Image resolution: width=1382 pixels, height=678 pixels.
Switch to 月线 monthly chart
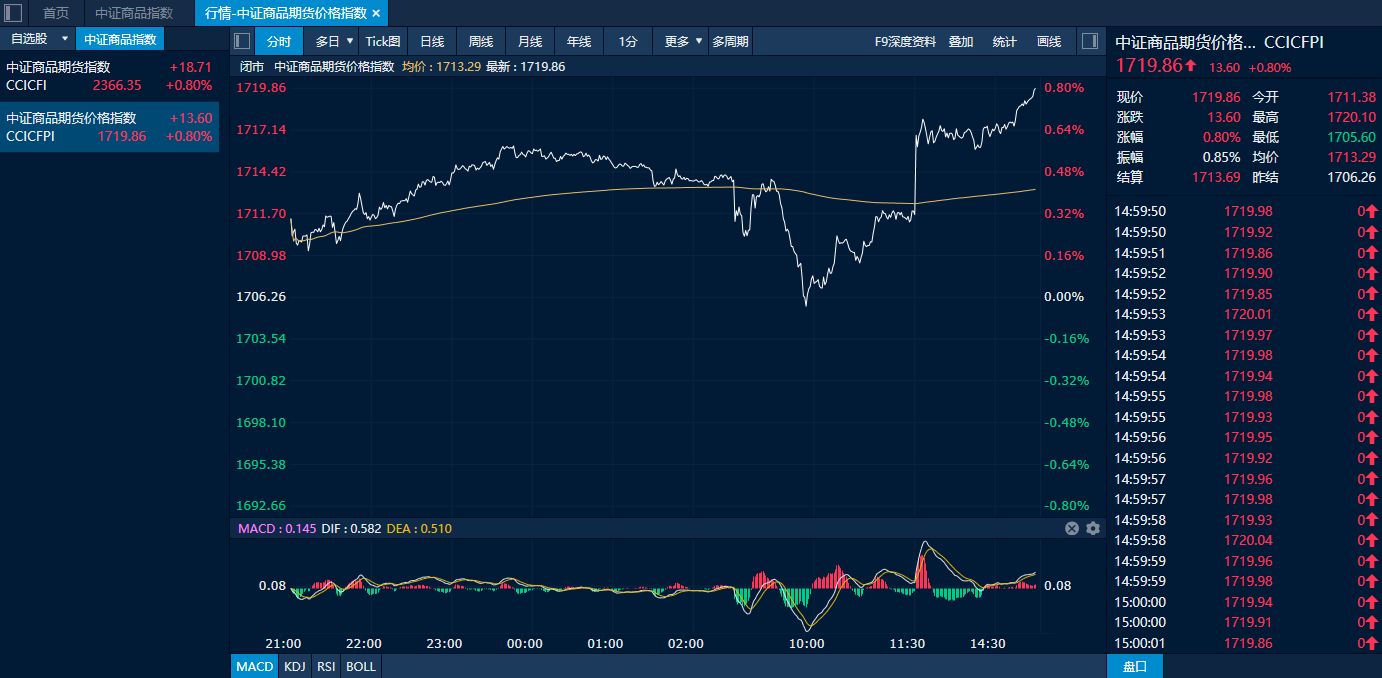pos(530,41)
